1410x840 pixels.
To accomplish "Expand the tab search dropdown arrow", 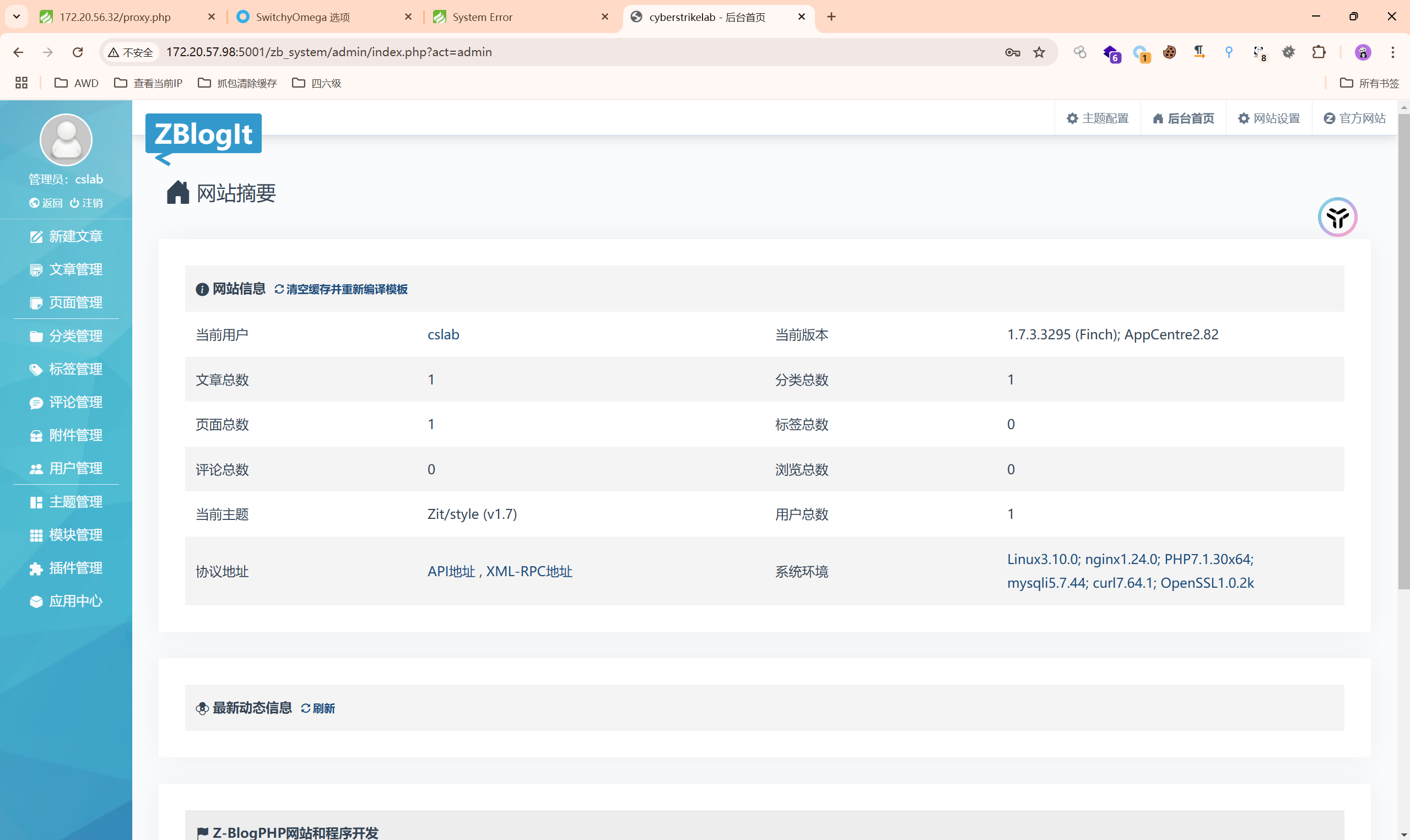I will [17, 17].
